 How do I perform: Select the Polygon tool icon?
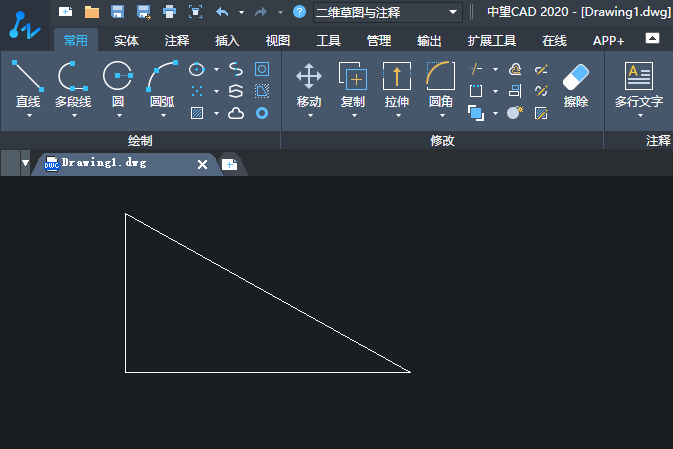(x=236, y=91)
